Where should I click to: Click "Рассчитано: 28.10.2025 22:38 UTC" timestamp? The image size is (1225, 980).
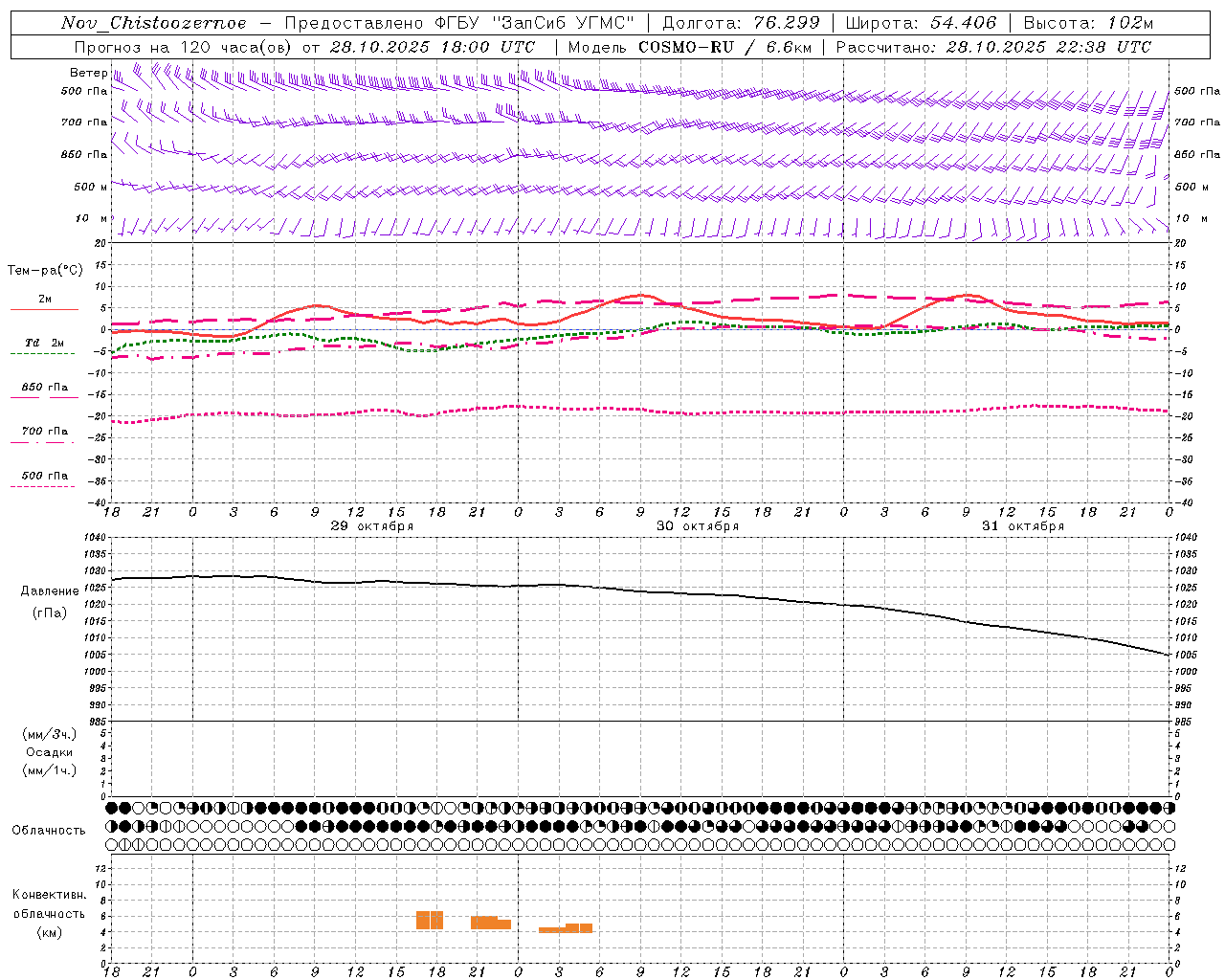(993, 47)
